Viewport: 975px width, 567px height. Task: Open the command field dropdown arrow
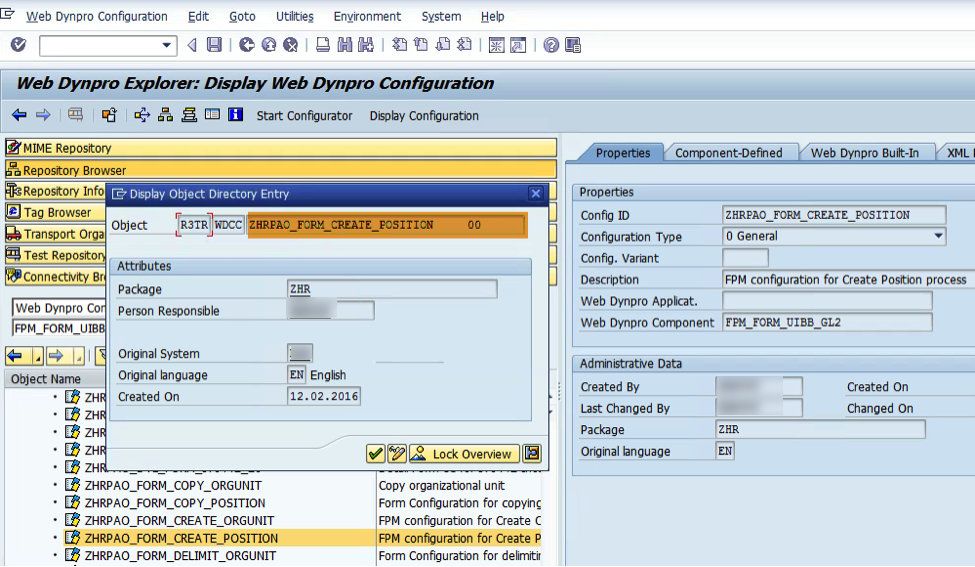pos(166,45)
